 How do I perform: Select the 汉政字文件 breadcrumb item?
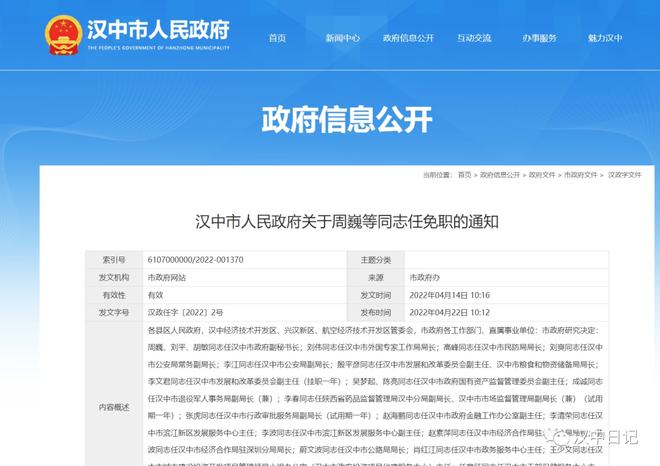(623, 174)
